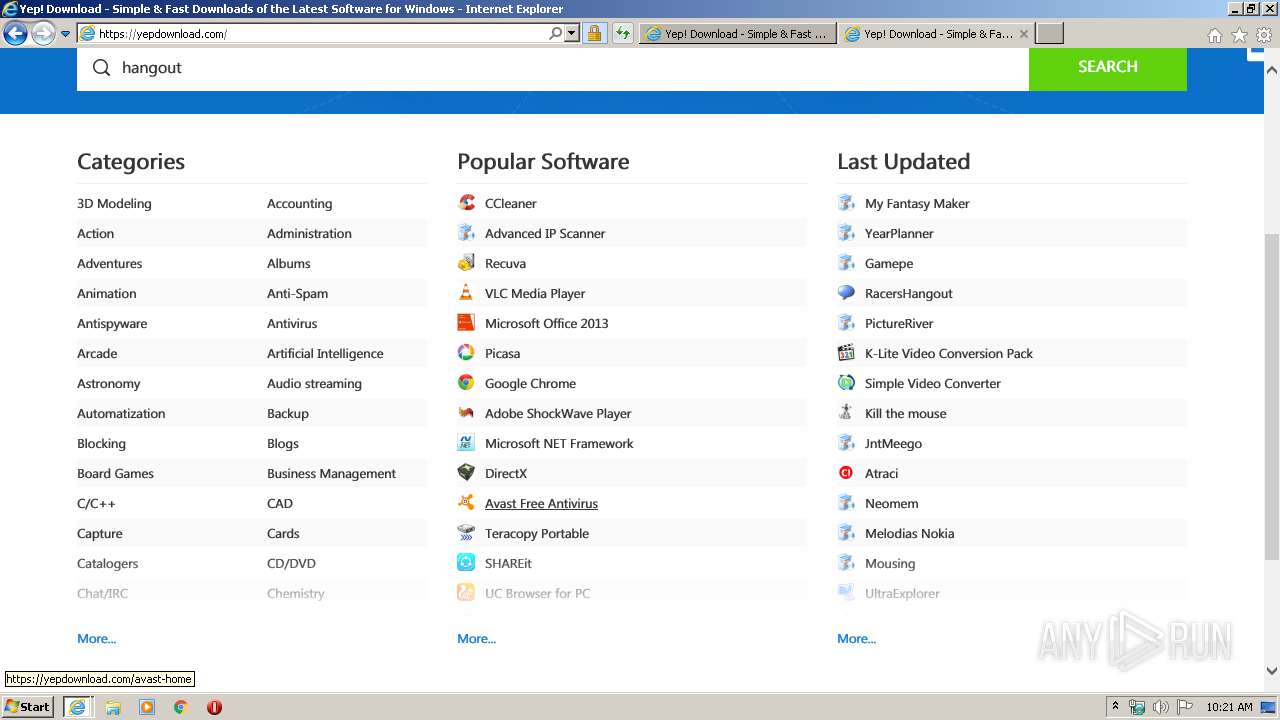Click the Teracopy Portable icon
Image resolution: width=1280 pixels, height=720 pixels.
point(466,533)
